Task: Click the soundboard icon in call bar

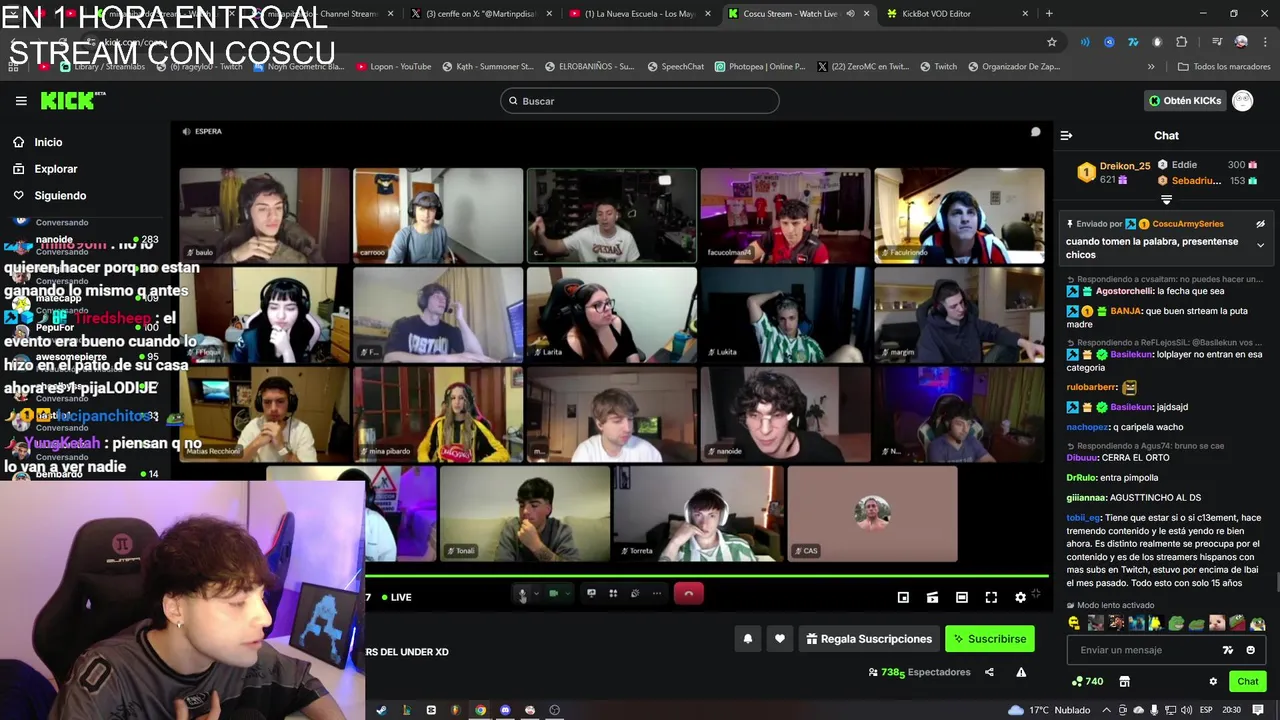Action: point(635,594)
